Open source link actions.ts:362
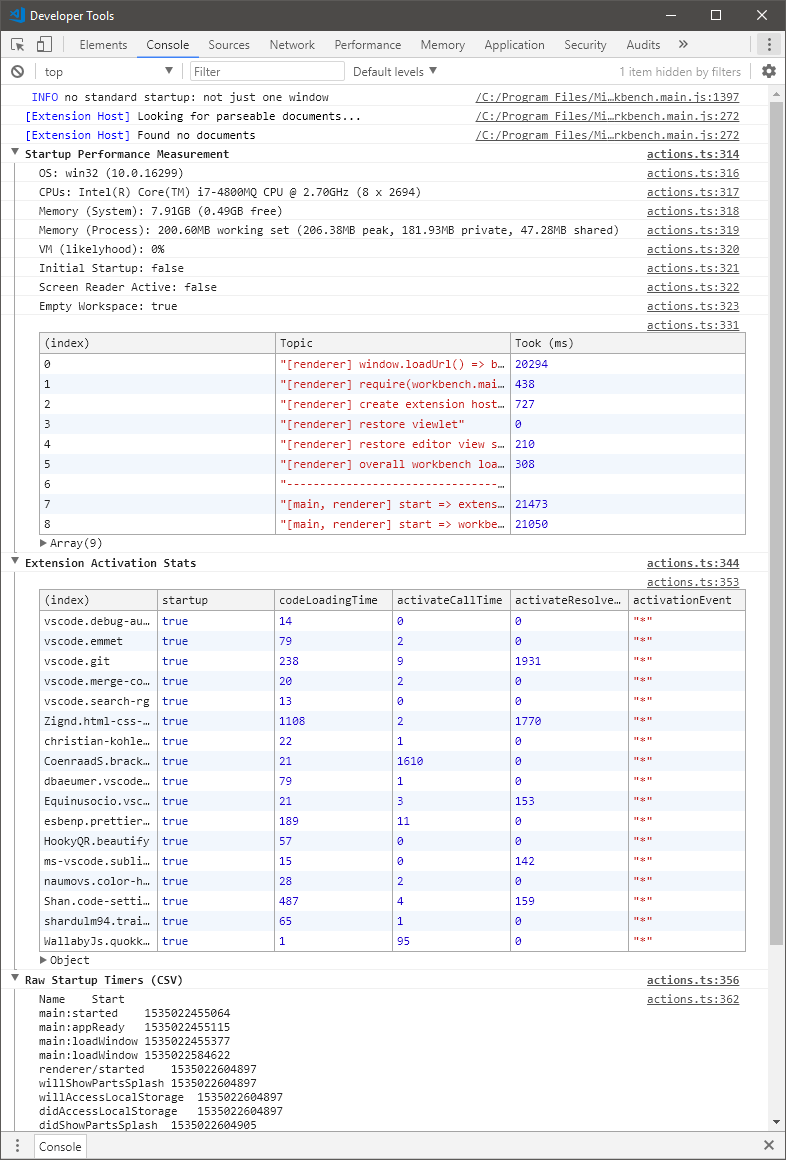The width and height of the screenshot is (786, 1160). (x=693, y=999)
